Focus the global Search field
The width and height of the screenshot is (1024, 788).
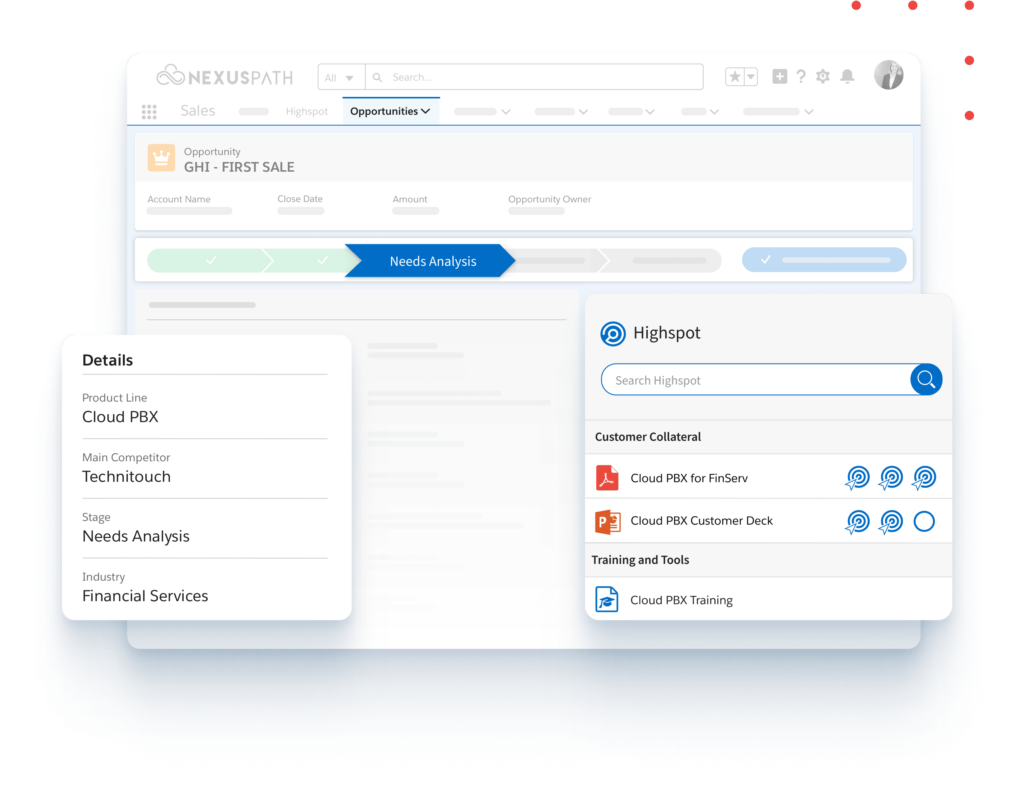[x=534, y=77]
